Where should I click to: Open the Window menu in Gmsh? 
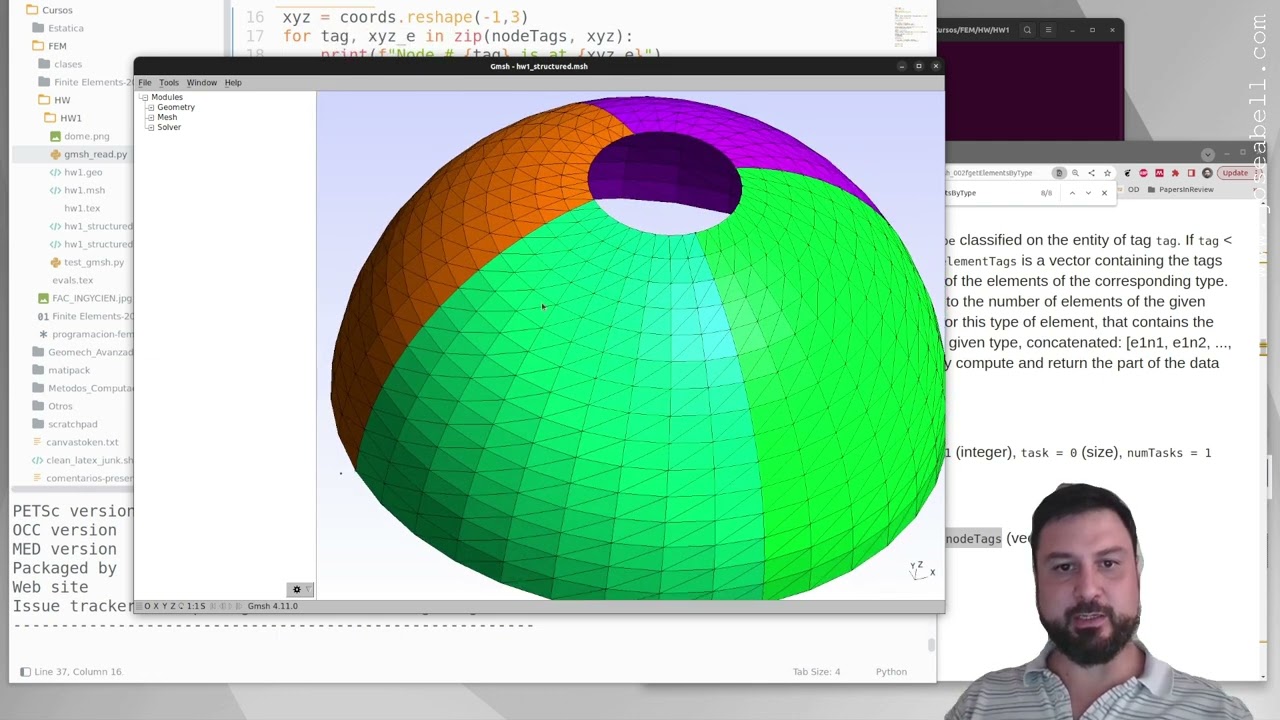(x=201, y=82)
